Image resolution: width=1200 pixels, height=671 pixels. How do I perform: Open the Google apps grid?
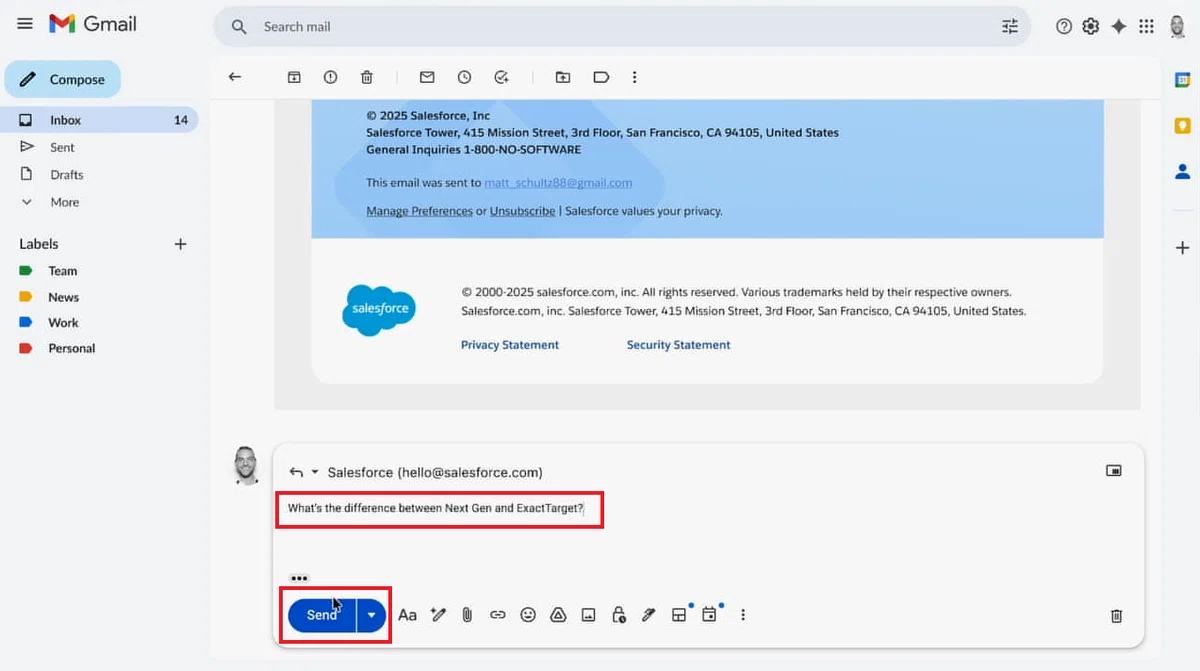pyautogui.click(x=1147, y=27)
